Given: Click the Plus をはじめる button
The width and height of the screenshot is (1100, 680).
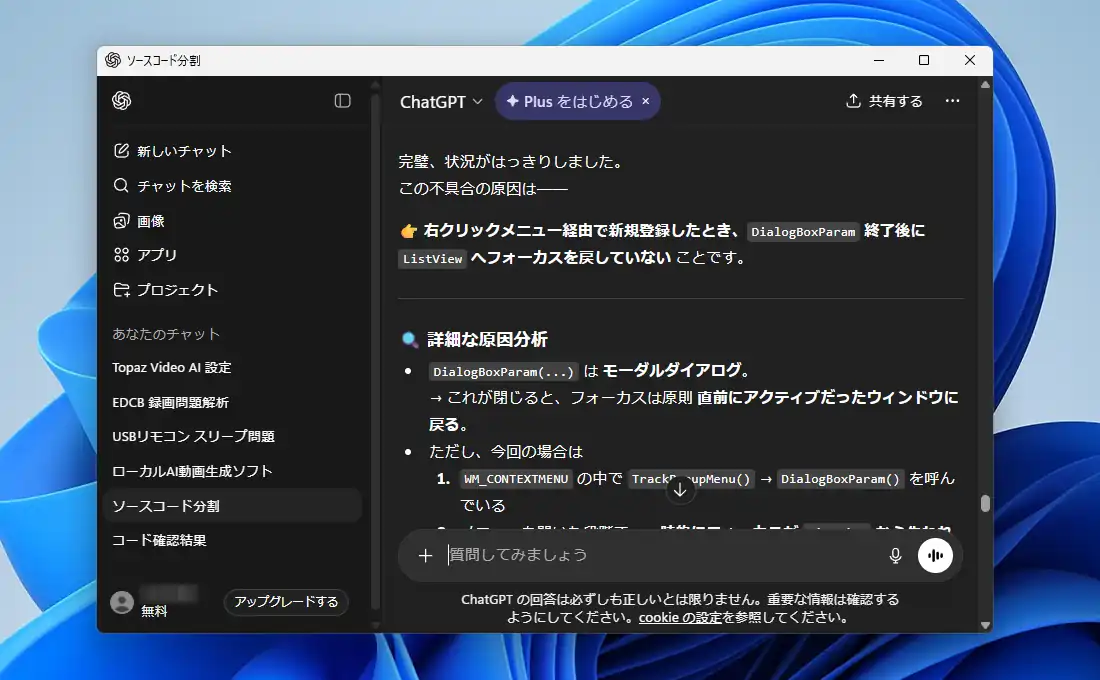Looking at the screenshot, I should (x=569, y=102).
